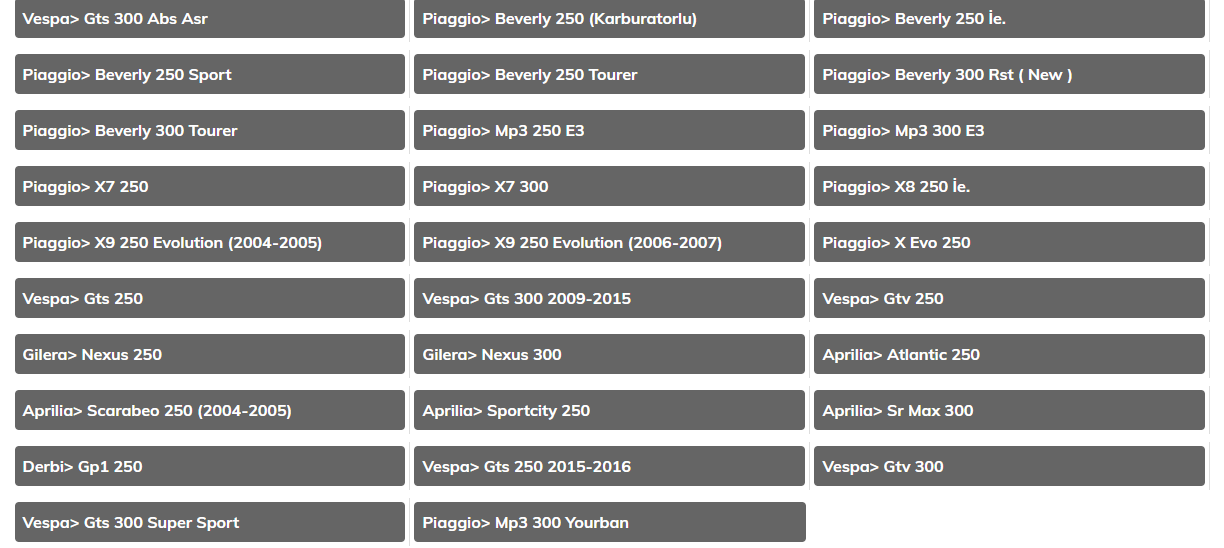Select Piaggio Mp3 250 E3
Viewport: 1224px width, 548px height.
point(609,131)
